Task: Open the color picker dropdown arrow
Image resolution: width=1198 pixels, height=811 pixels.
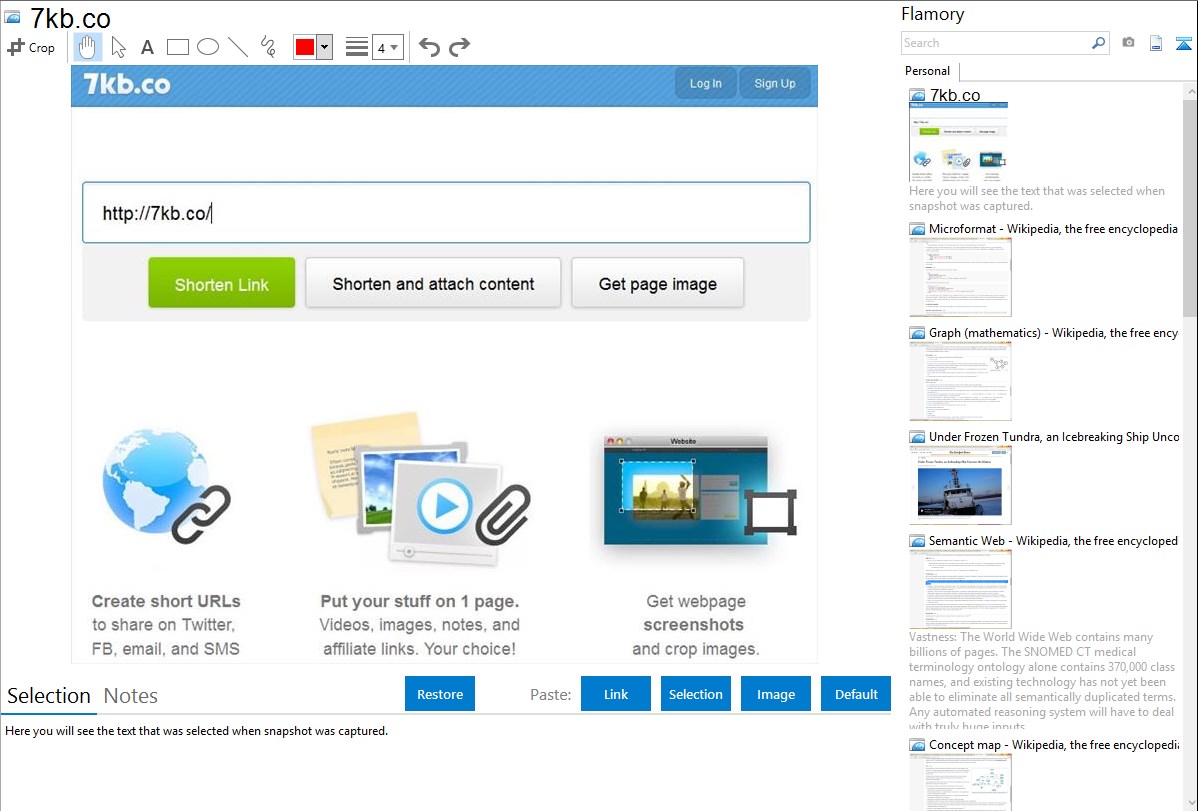Action: [x=324, y=47]
